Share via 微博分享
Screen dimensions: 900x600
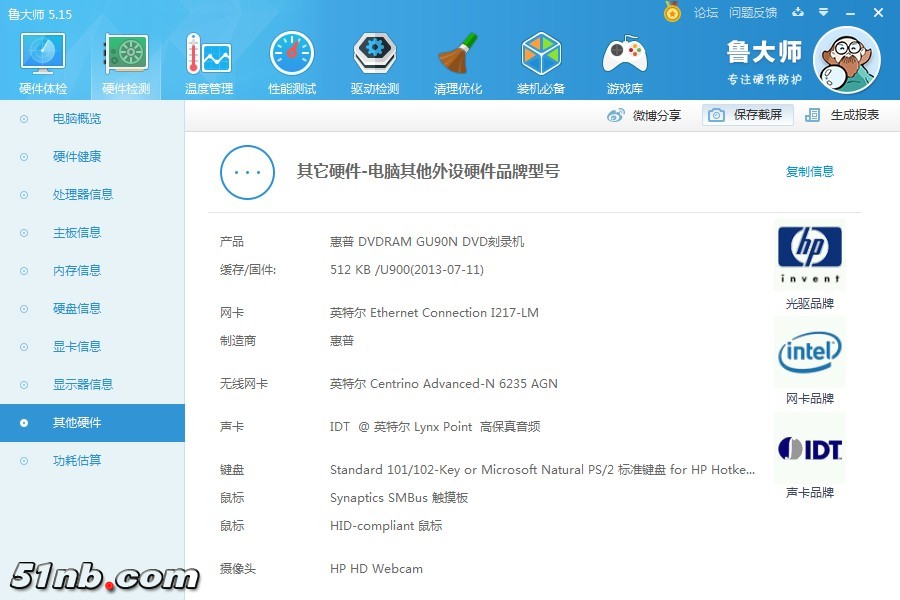[645, 115]
